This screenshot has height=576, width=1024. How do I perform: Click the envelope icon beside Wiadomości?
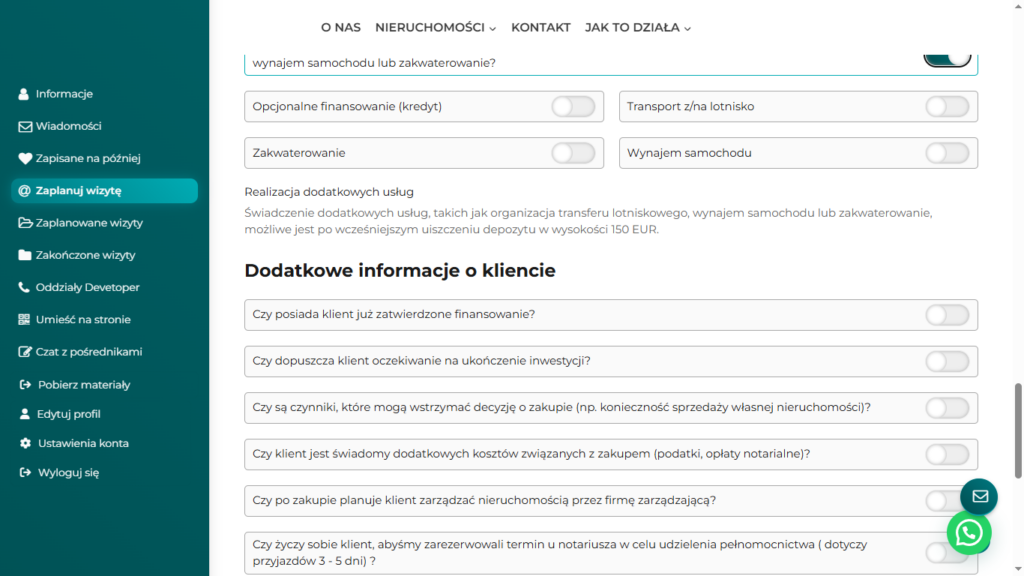(25, 126)
